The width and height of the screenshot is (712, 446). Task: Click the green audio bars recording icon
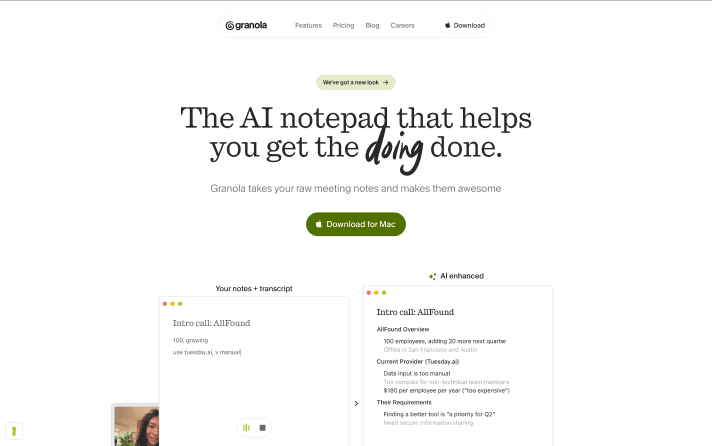[246, 427]
